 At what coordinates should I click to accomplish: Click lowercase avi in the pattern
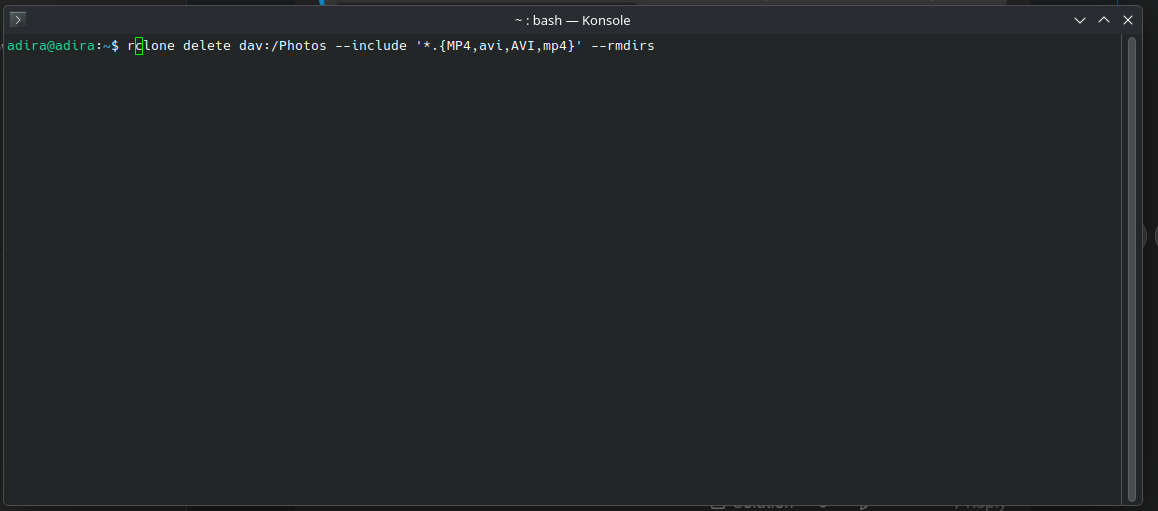[491, 46]
